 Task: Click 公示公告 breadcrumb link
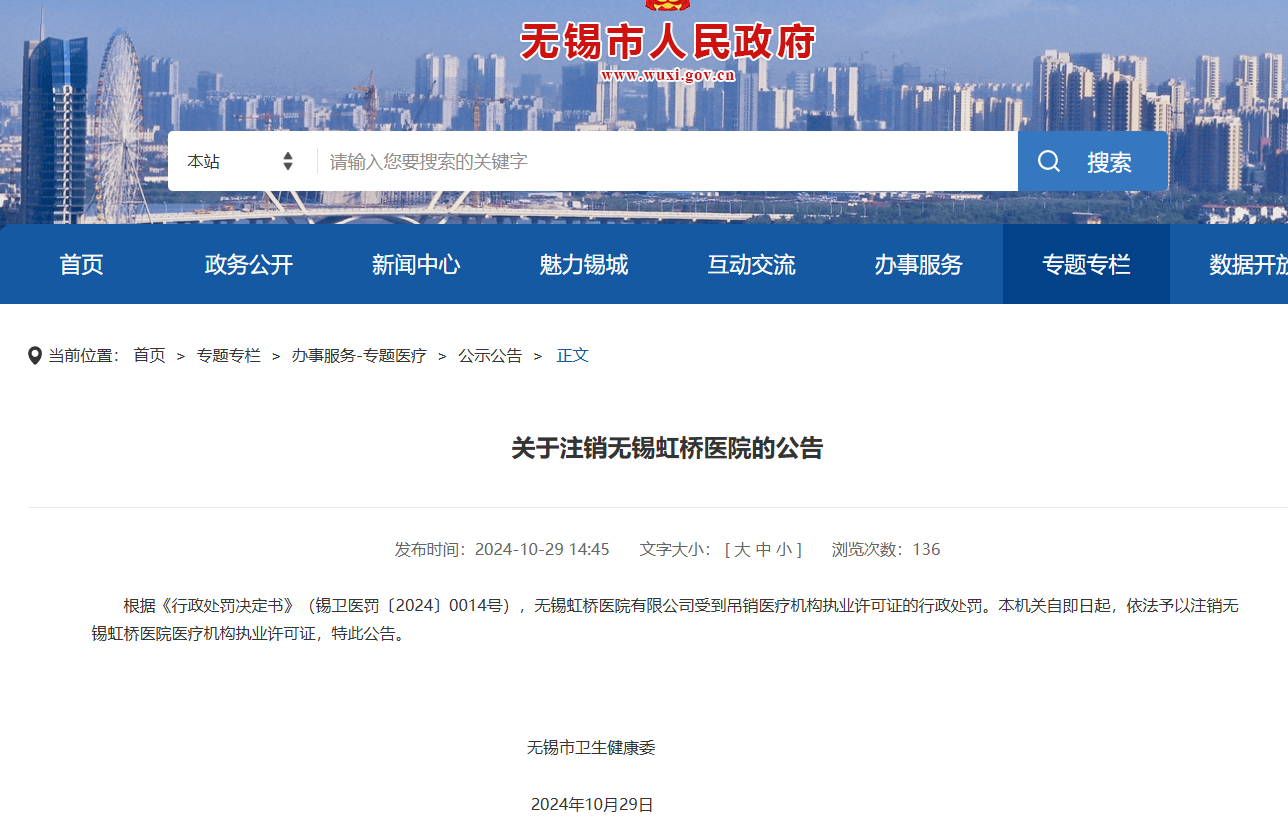[x=490, y=355]
